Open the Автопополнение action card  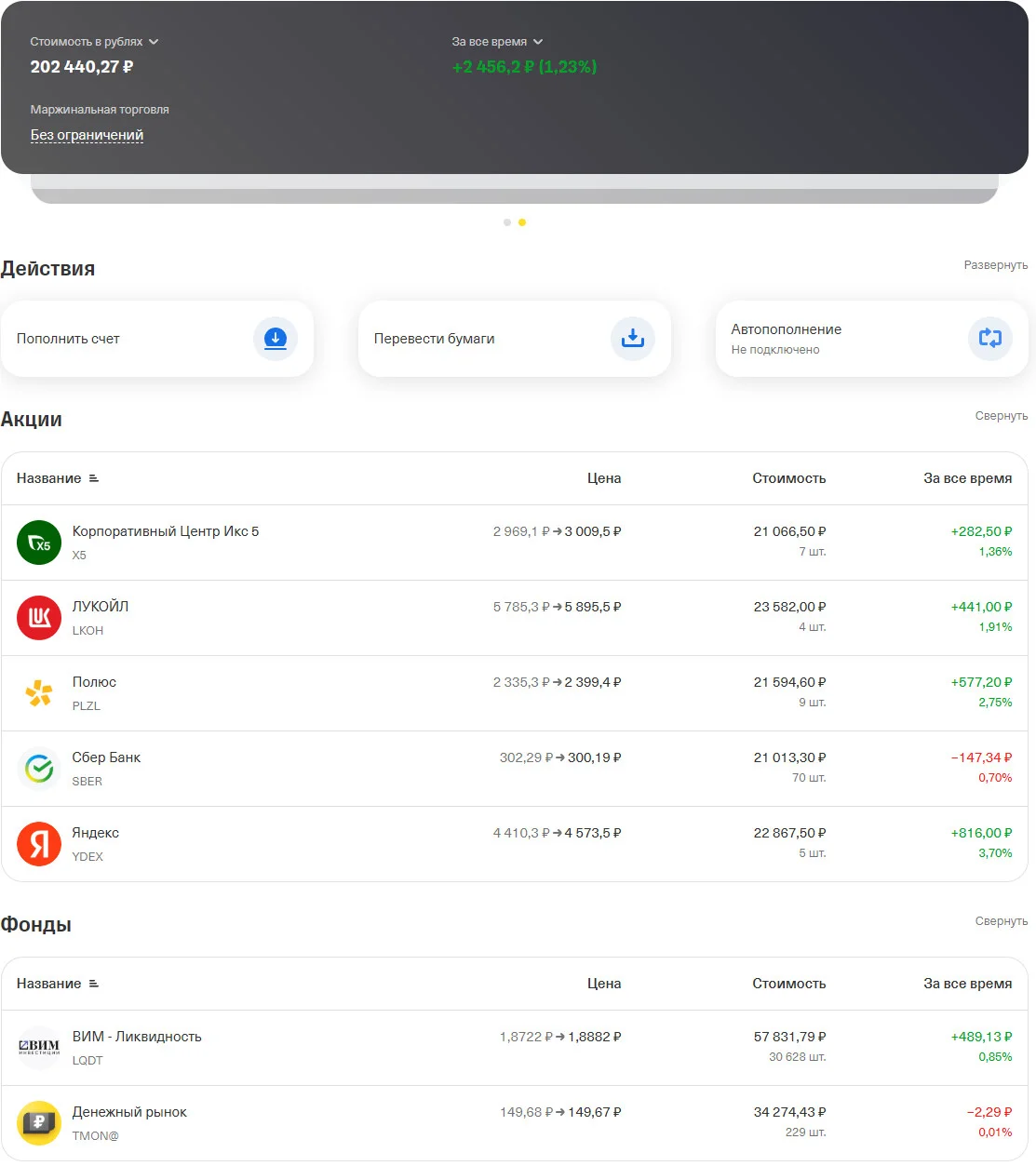(x=871, y=339)
